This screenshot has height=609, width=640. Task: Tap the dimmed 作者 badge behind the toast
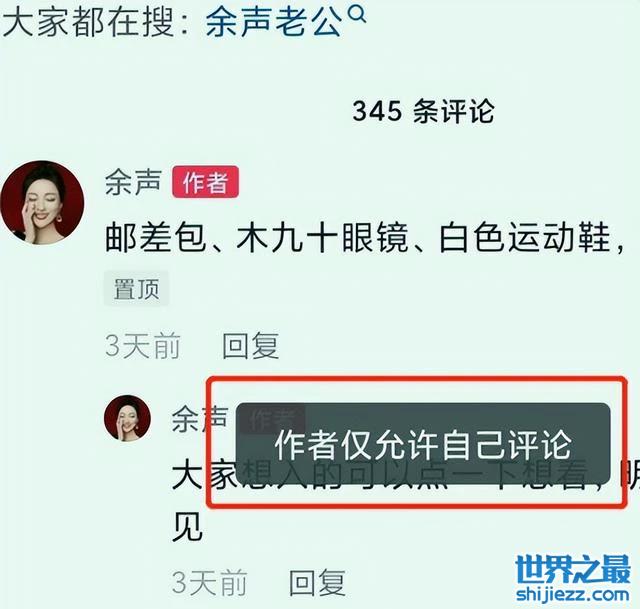pos(272,419)
